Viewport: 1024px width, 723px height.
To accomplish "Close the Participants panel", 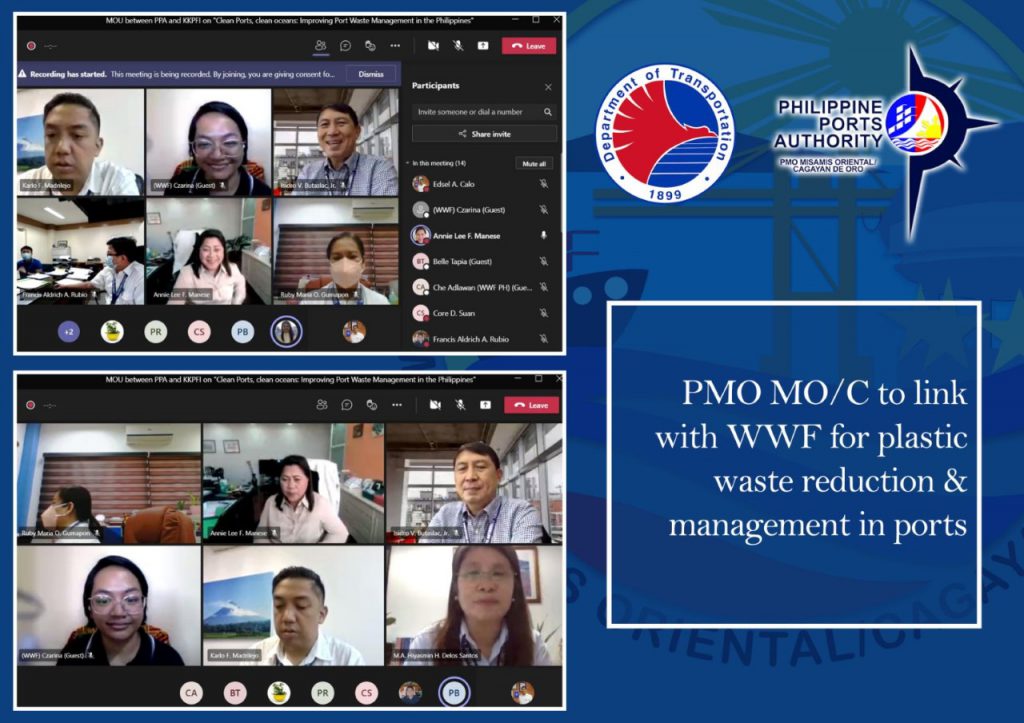I will pyautogui.click(x=548, y=87).
